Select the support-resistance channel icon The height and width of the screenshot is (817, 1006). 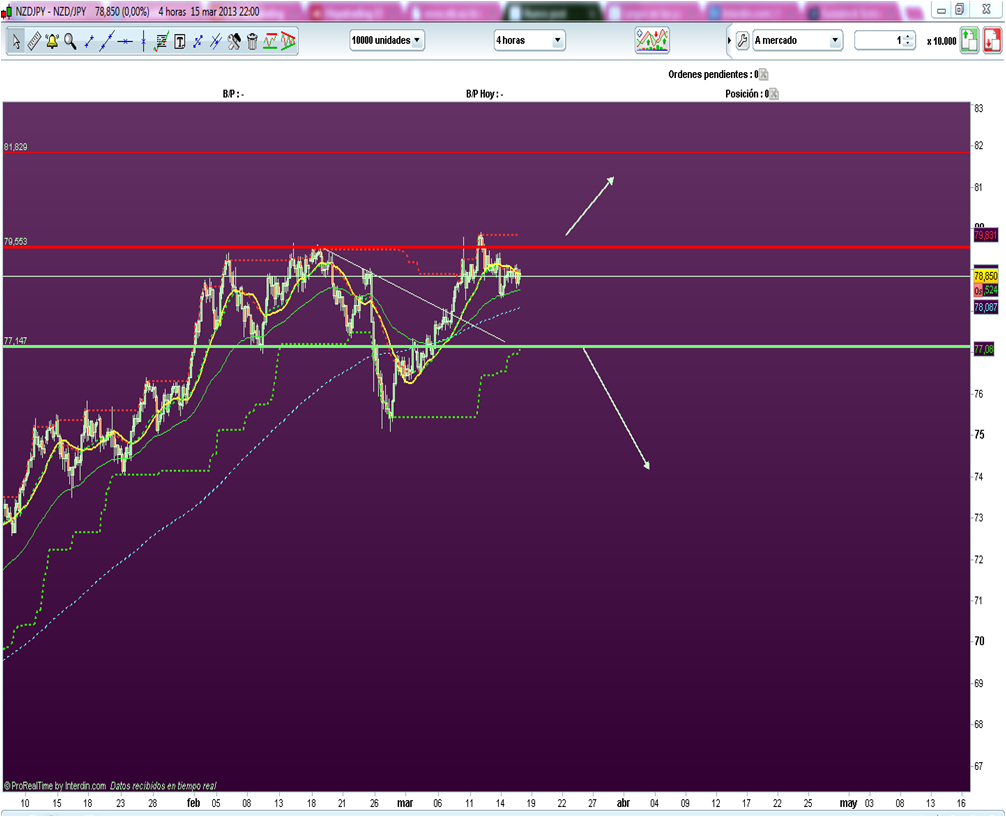[270, 41]
